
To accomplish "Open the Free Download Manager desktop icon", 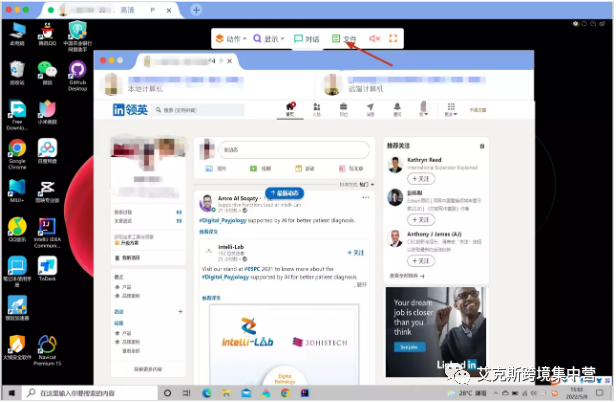I will [x=17, y=115].
